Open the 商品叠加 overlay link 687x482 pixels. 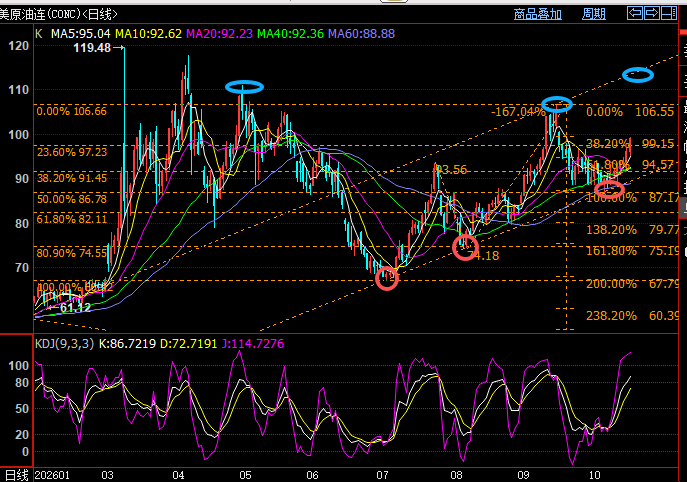[x=538, y=14]
